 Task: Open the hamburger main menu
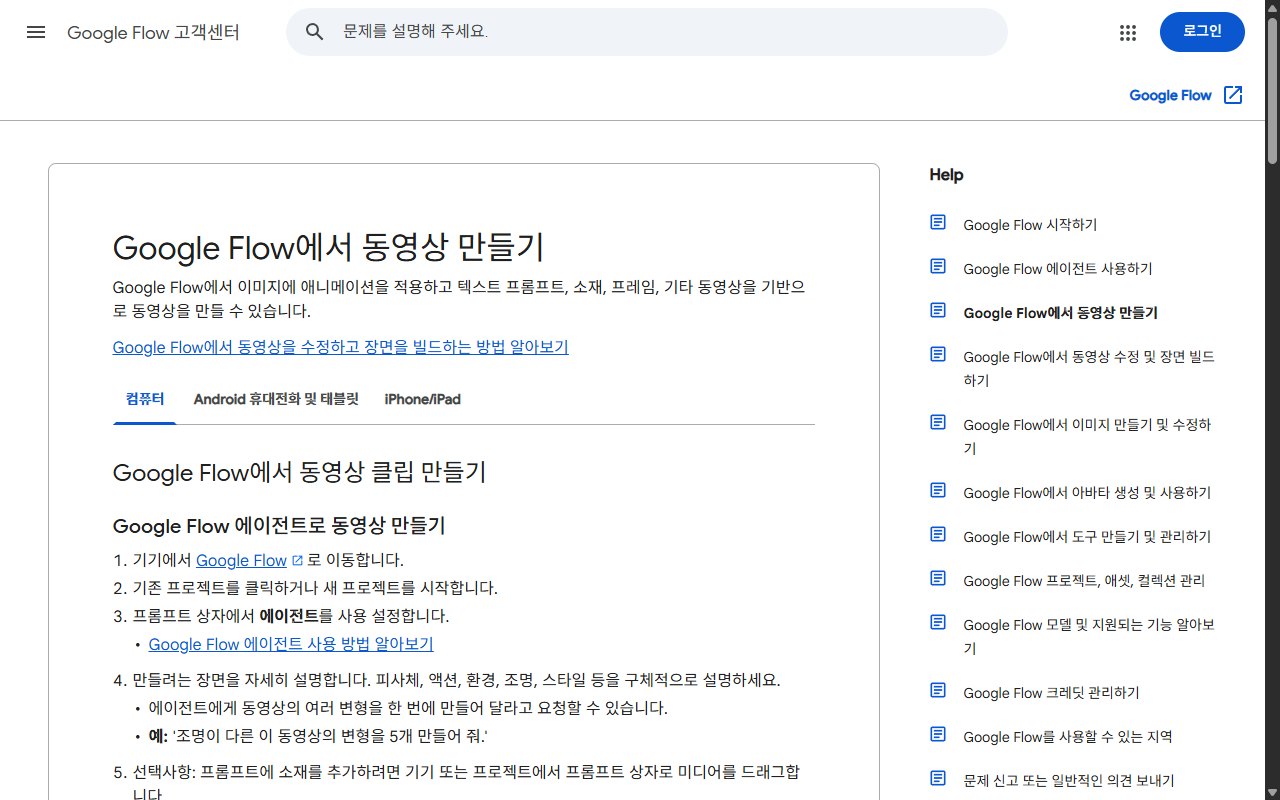(x=36, y=32)
